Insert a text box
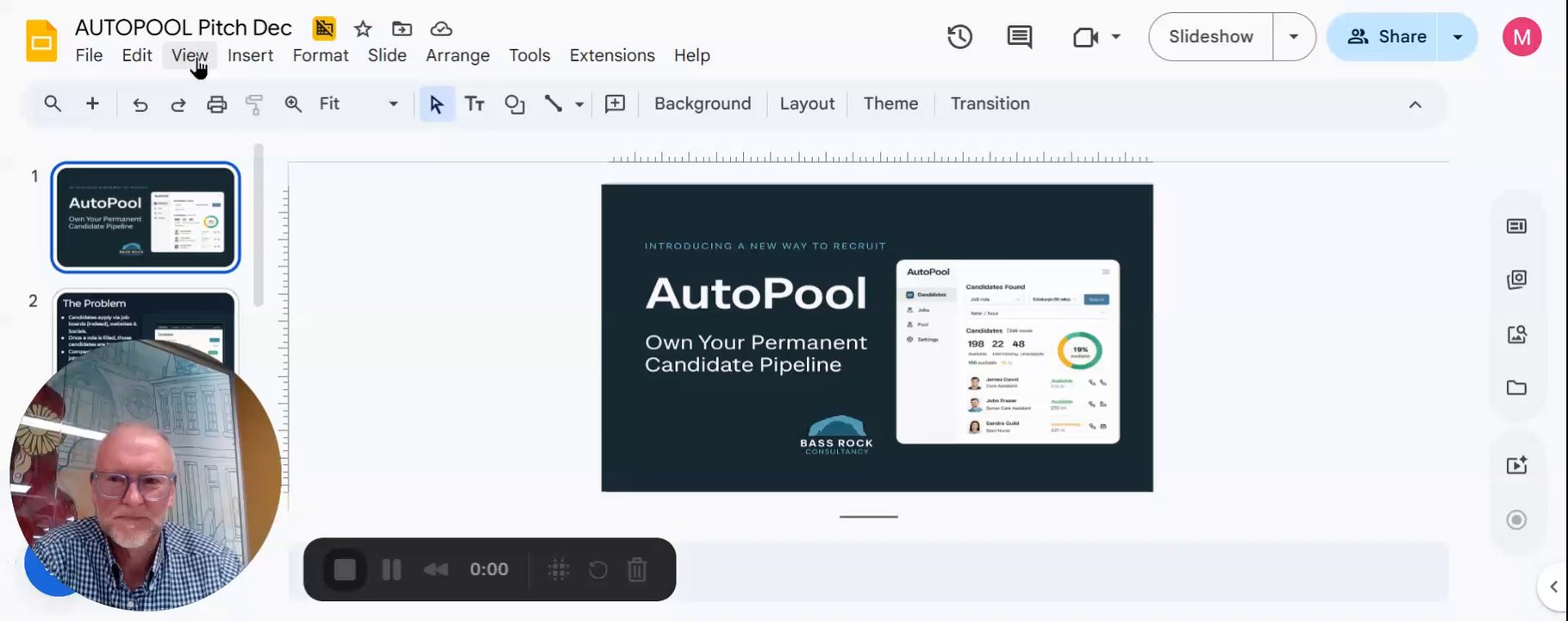The width and height of the screenshot is (1568, 621). tap(474, 103)
